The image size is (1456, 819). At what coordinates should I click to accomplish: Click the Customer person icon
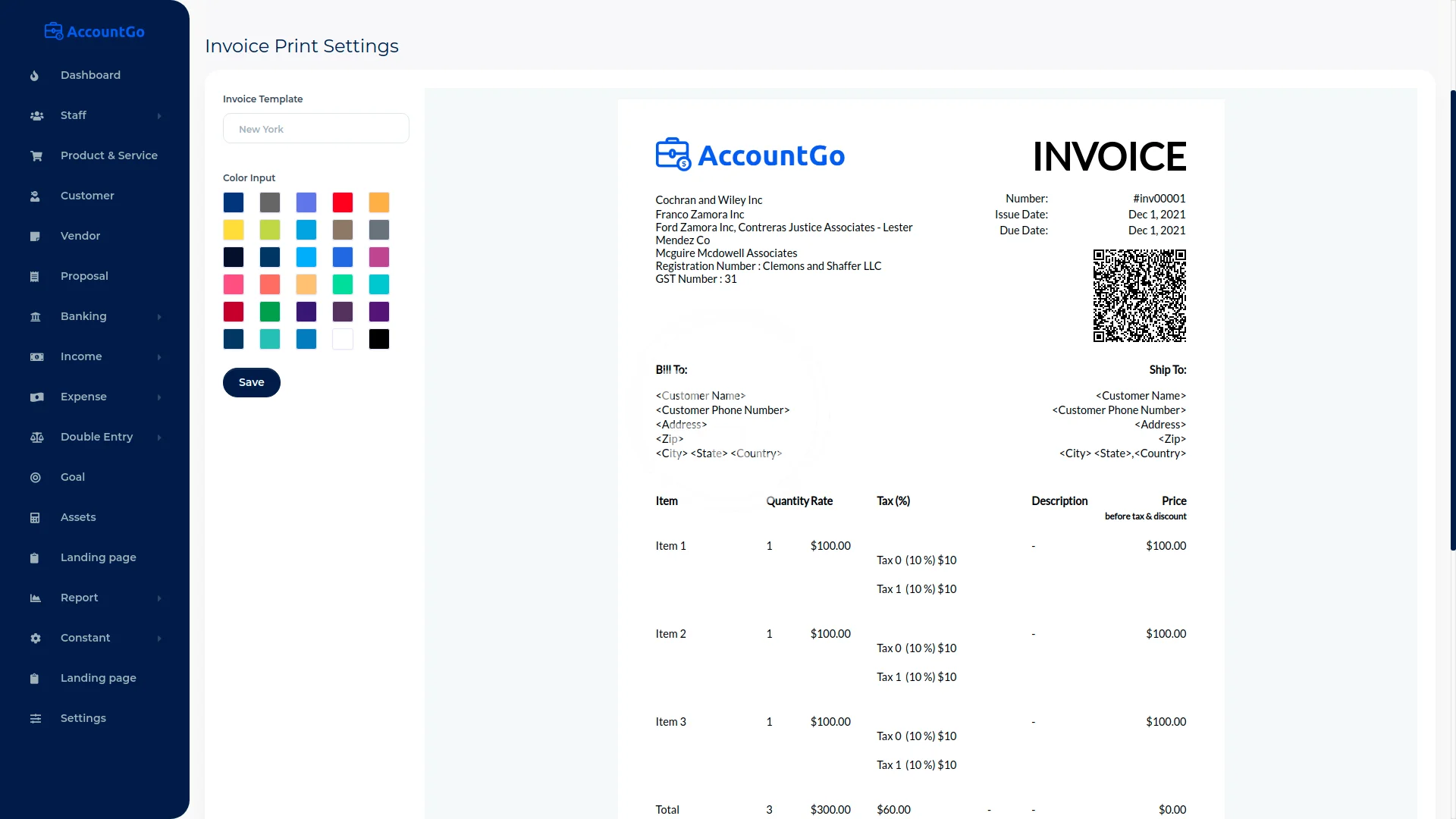click(x=35, y=196)
